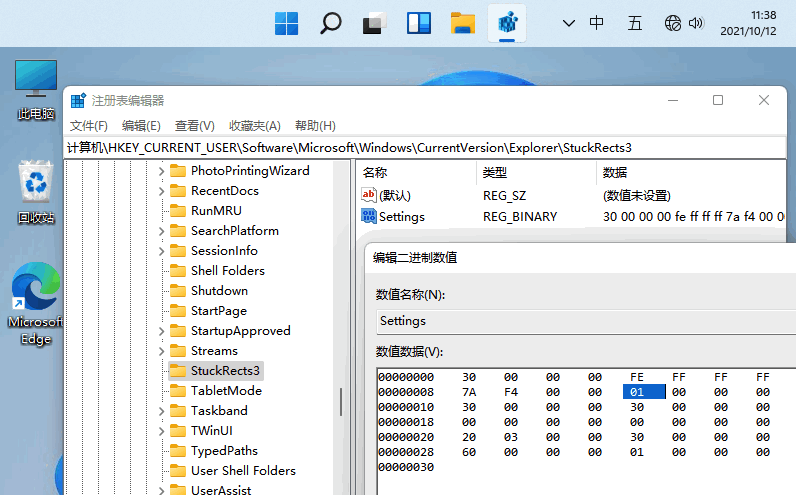Screen dimensions: 796x495
Task: Select PhotoPrintingWizard tree key
Action: click(x=250, y=171)
